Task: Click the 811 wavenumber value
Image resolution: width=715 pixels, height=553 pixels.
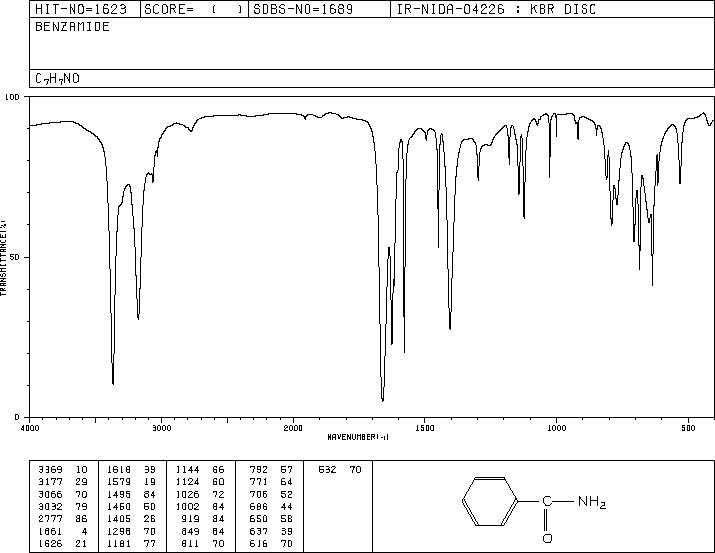Action: (191, 543)
